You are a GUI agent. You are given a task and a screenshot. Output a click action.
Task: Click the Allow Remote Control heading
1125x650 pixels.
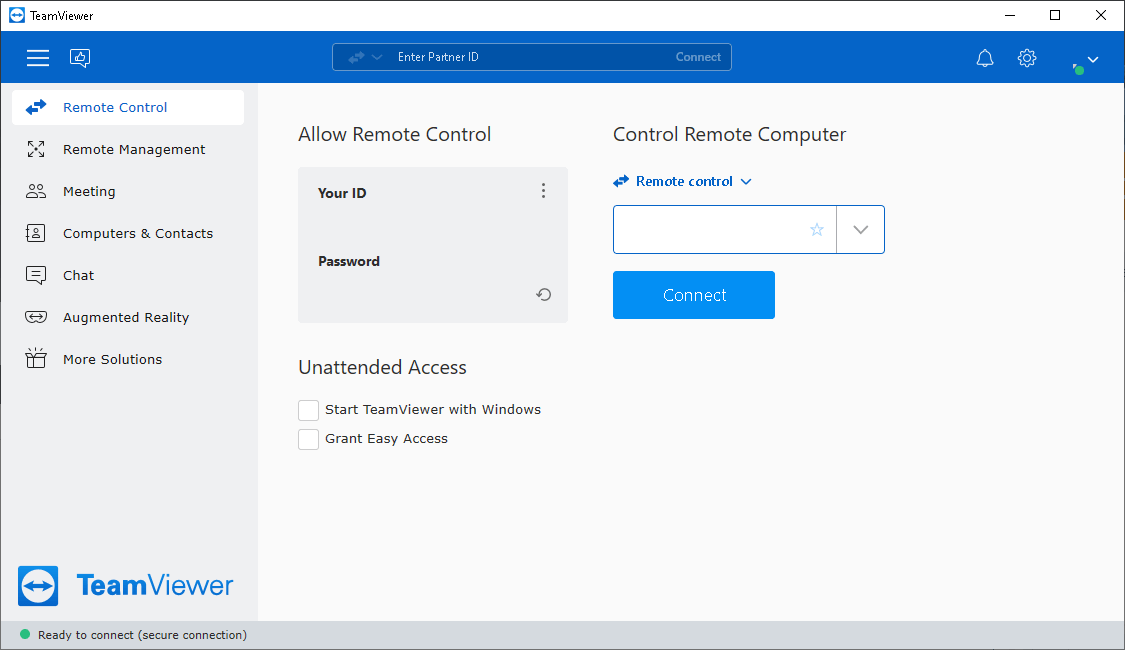(x=395, y=134)
